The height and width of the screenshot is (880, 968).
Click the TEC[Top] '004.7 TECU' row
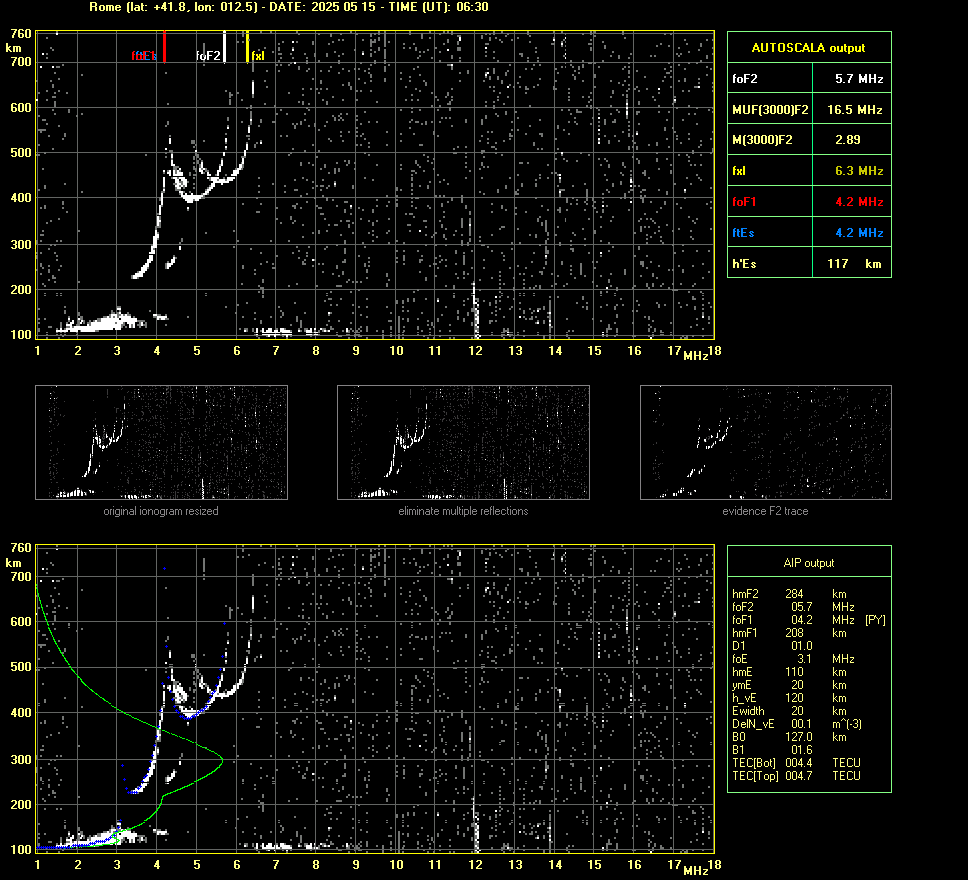pos(796,775)
